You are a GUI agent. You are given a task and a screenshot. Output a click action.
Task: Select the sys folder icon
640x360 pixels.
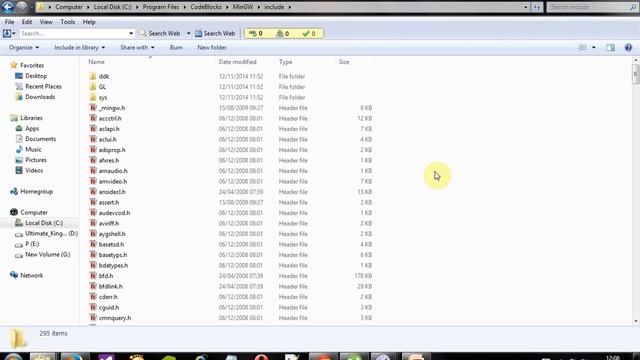click(x=93, y=98)
